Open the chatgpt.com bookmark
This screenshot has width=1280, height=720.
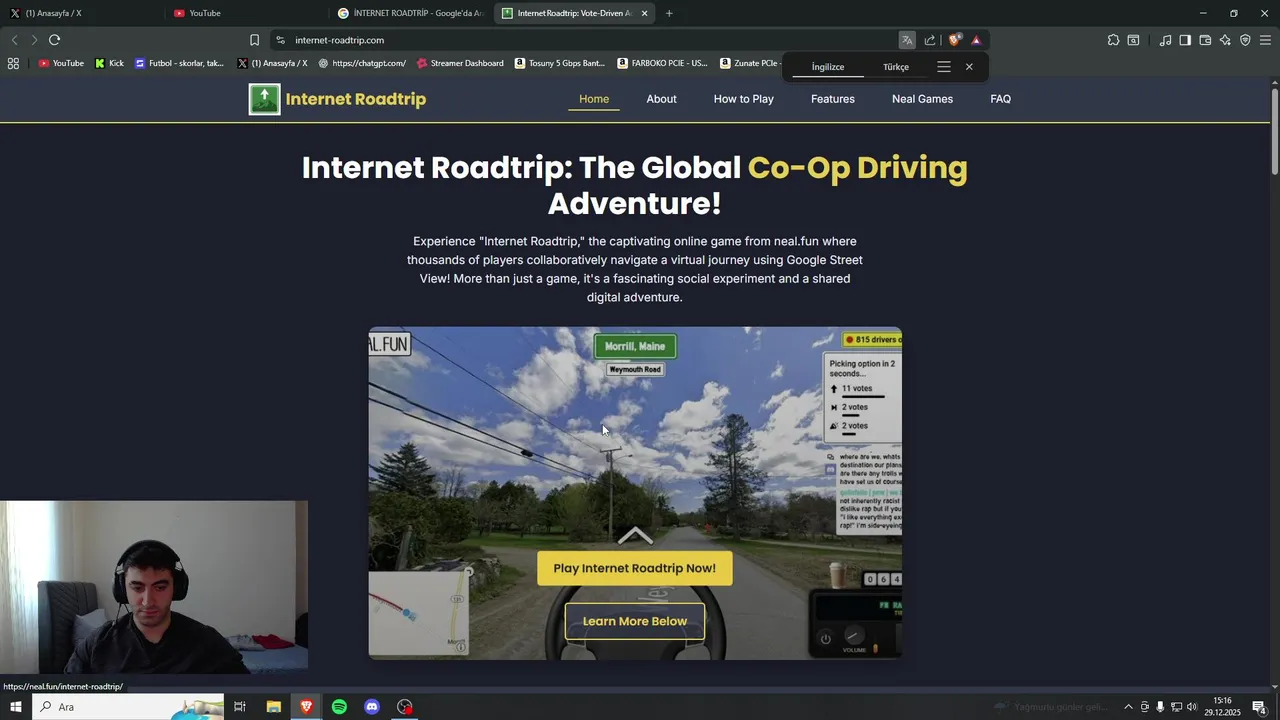362,63
